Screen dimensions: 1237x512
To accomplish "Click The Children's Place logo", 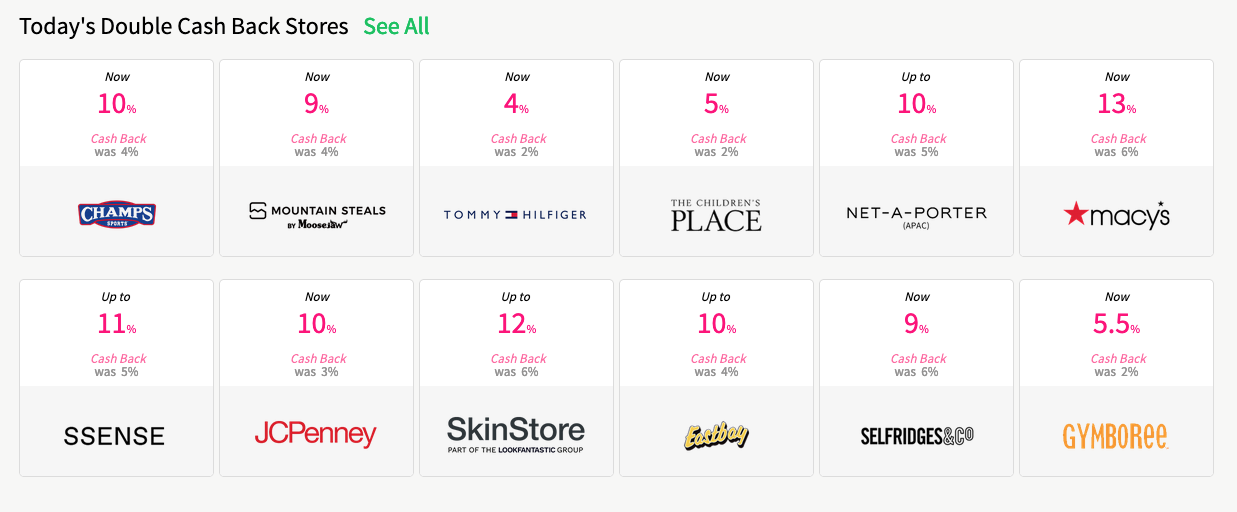I will point(716,215).
